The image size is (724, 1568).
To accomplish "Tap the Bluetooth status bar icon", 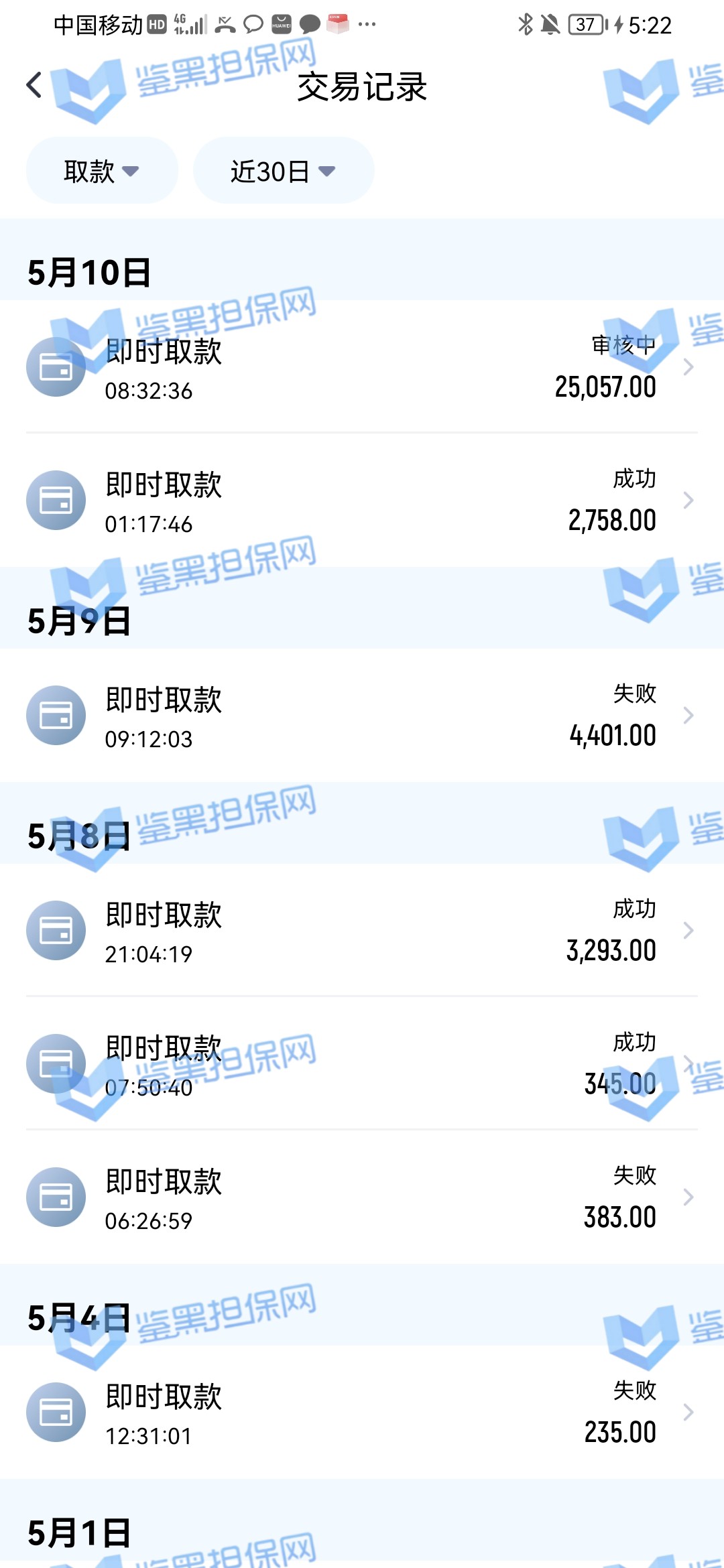I will 526,25.
